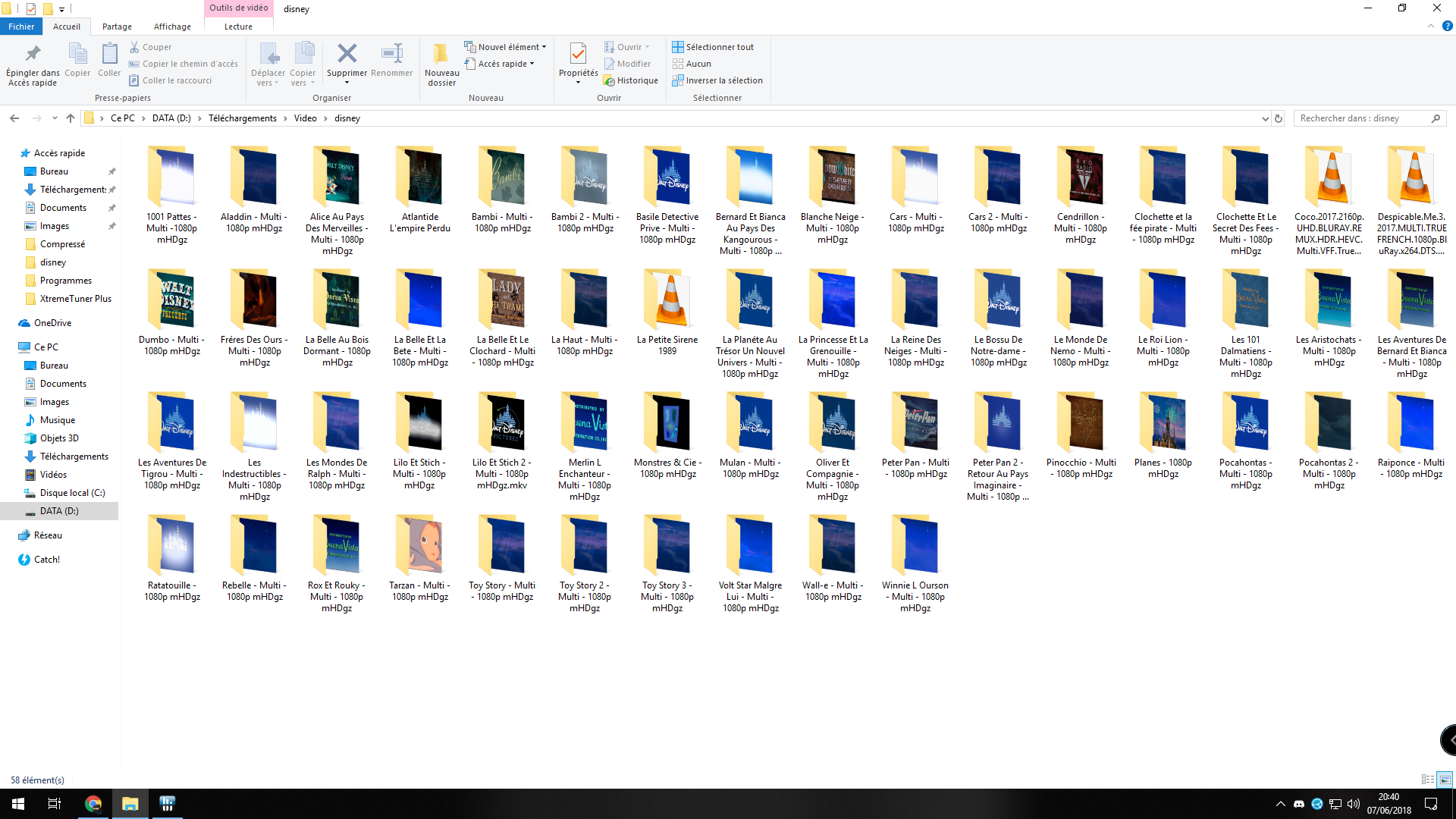Open the Windows Start menu
This screenshot has width=1456, height=819.
(18, 804)
